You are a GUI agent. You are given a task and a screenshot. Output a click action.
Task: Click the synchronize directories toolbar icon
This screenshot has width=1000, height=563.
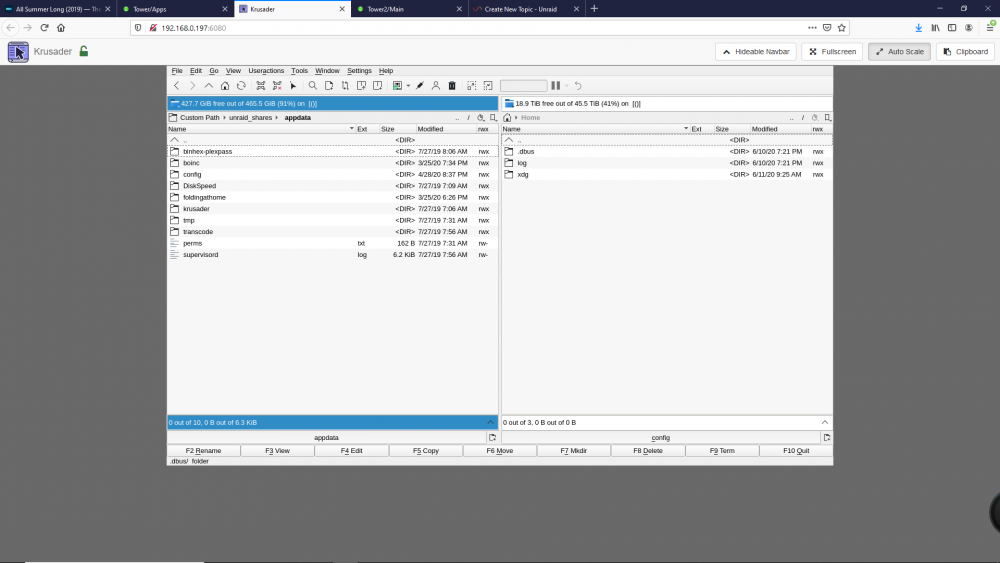click(345, 85)
